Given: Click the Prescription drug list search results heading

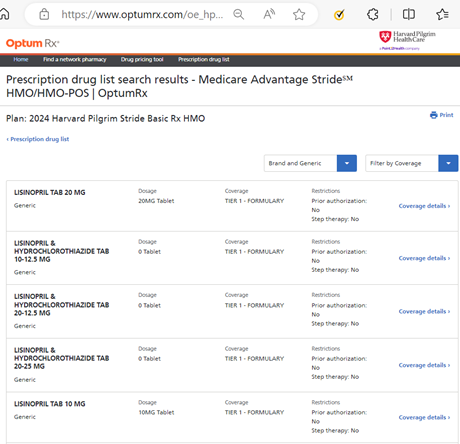Looking at the screenshot, I should (179, 86).
